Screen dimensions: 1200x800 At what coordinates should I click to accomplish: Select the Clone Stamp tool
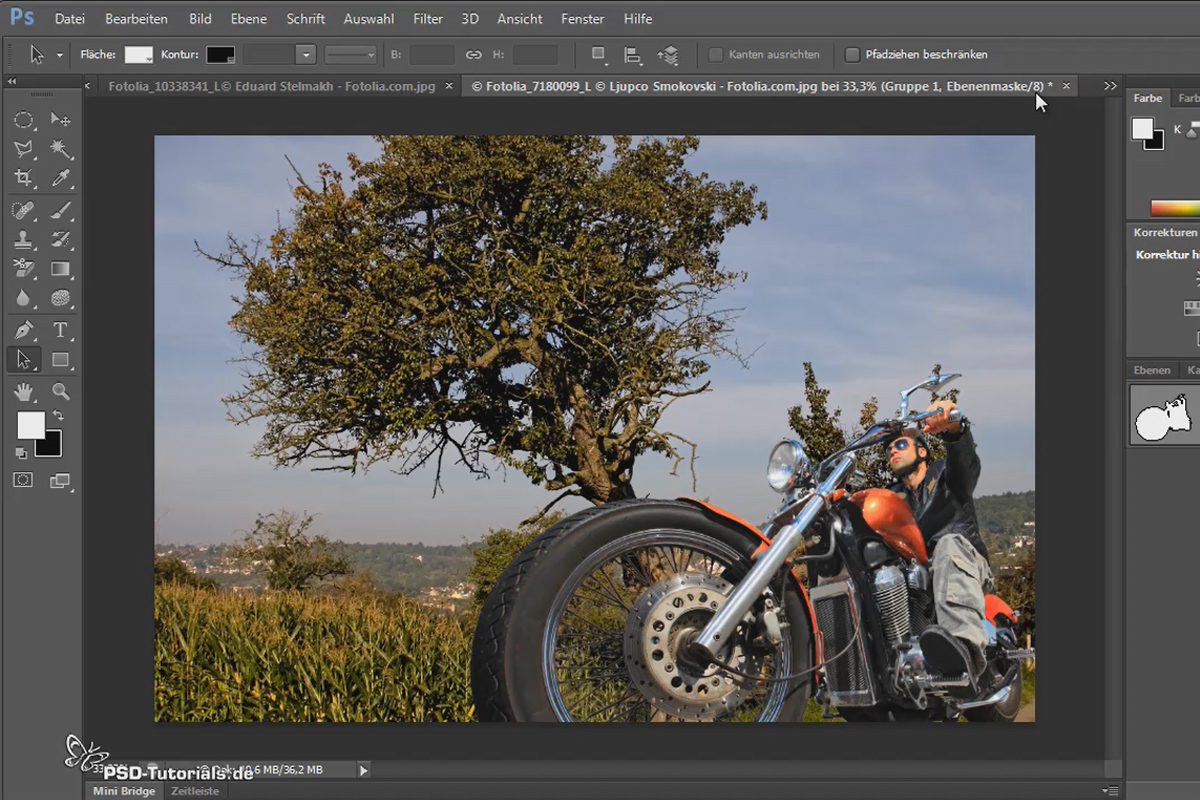24,239
